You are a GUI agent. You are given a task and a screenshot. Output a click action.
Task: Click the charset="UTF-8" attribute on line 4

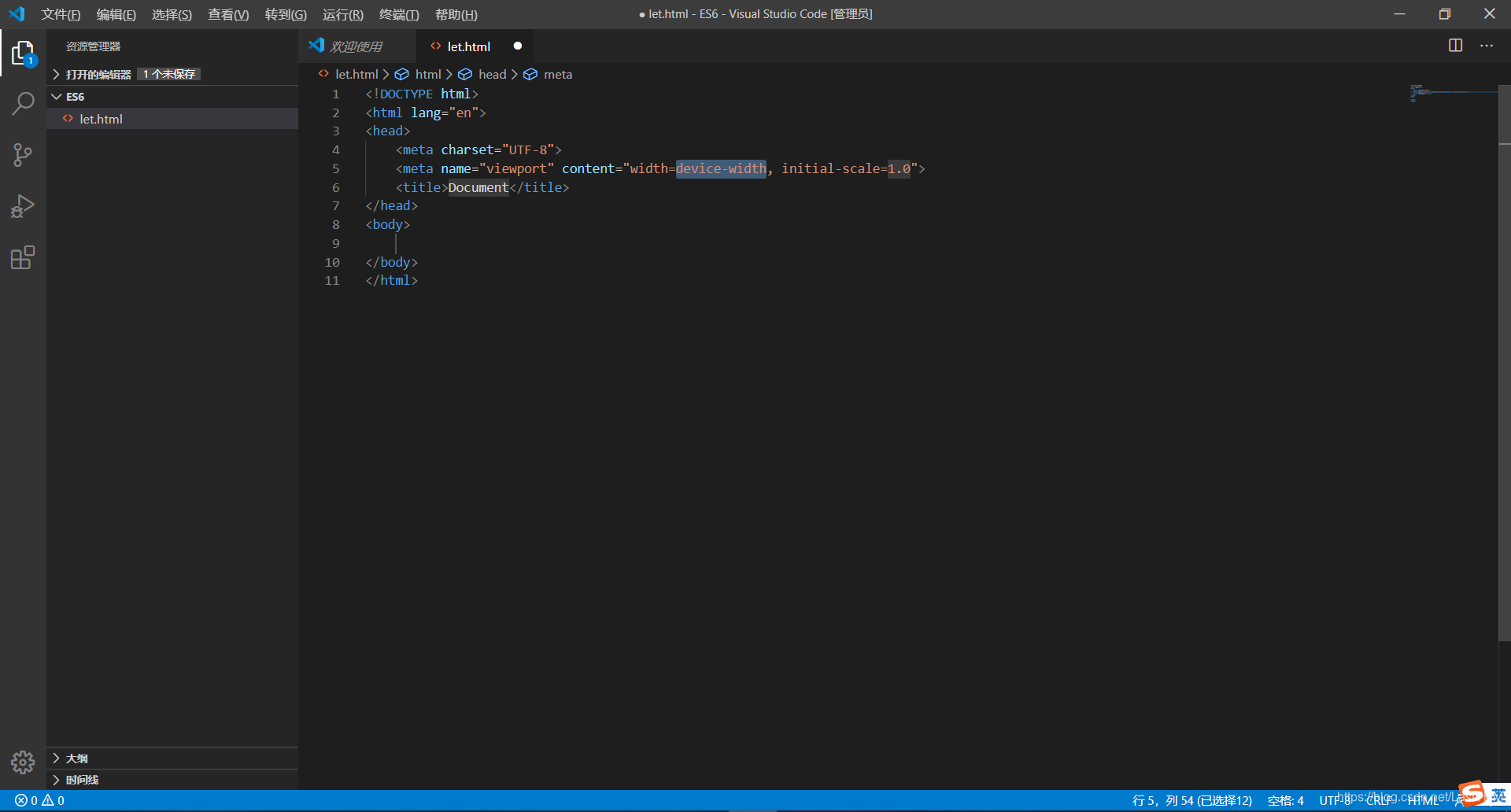coord(497,149)
